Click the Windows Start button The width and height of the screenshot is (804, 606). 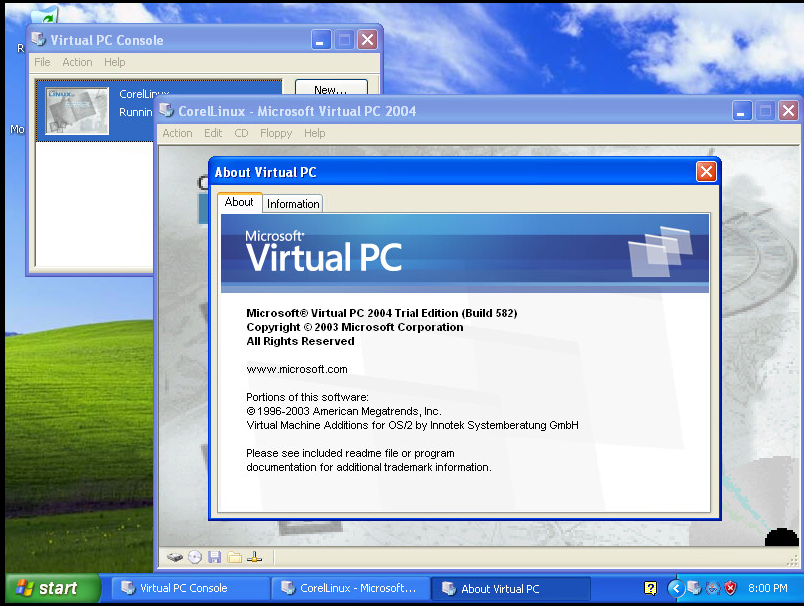pyautogui.click(x=52, y=588)
